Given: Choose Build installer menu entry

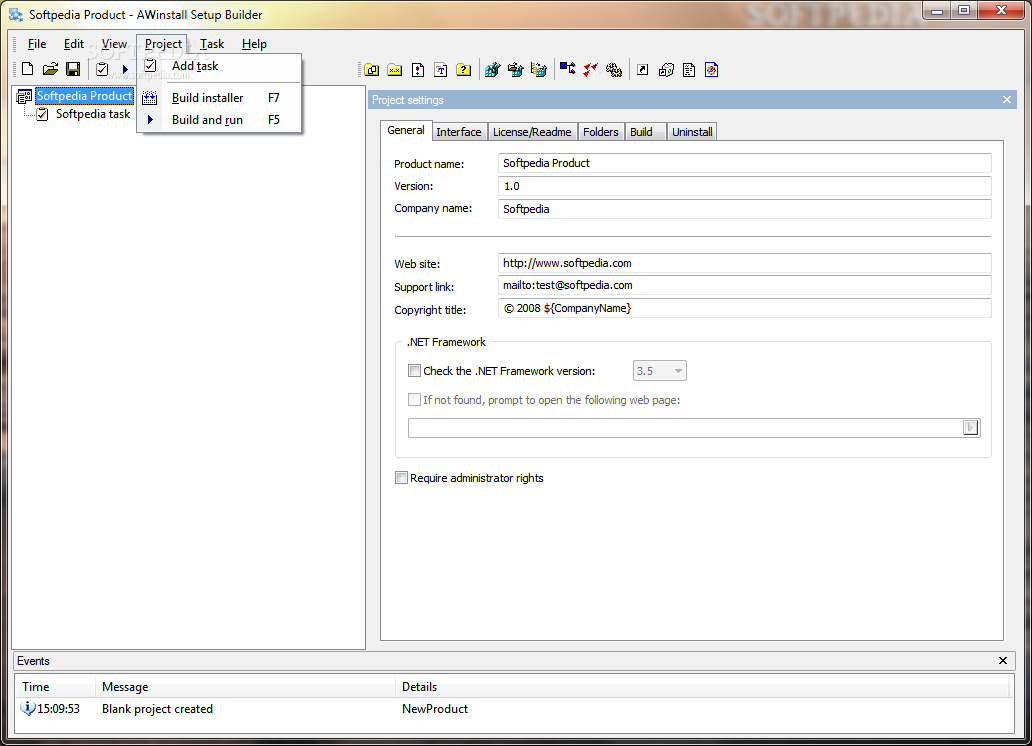Looking at the screenshot, I should (219, 97).
